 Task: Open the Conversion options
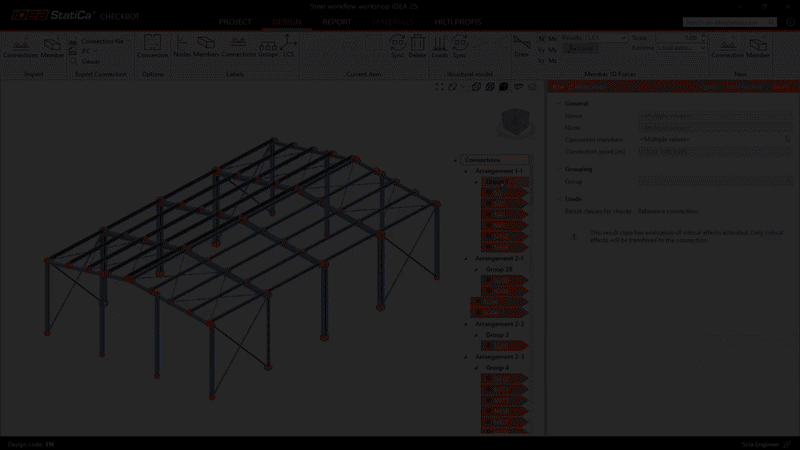[x=152, y=47]
